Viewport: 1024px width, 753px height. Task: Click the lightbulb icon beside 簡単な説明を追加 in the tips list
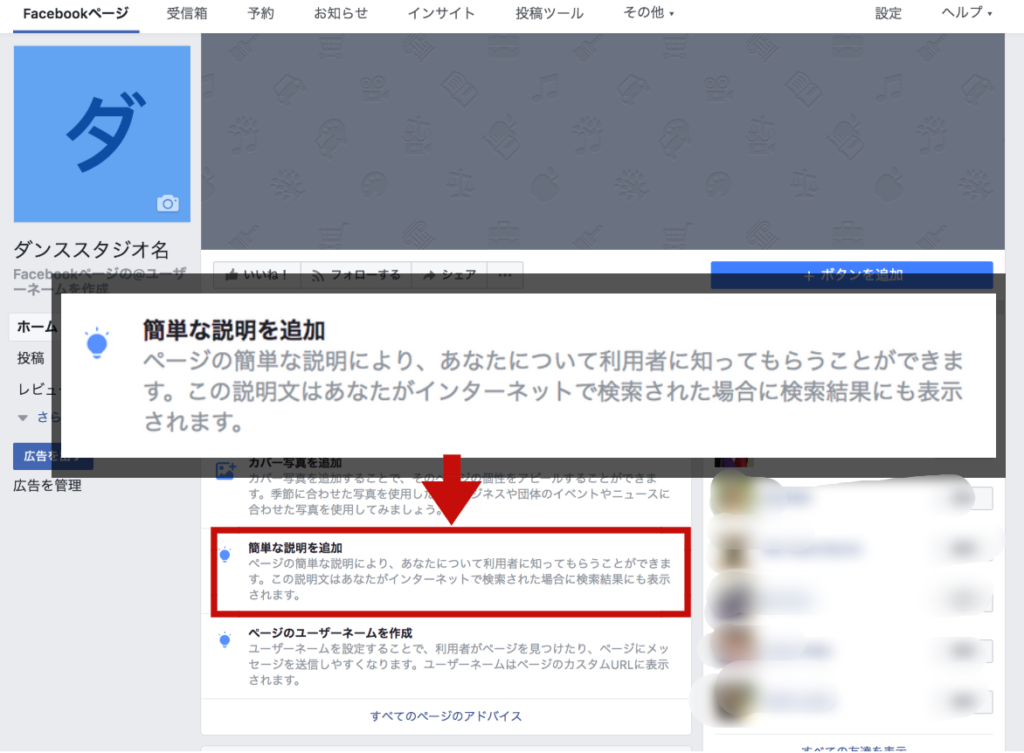click(x=225, y=554)
